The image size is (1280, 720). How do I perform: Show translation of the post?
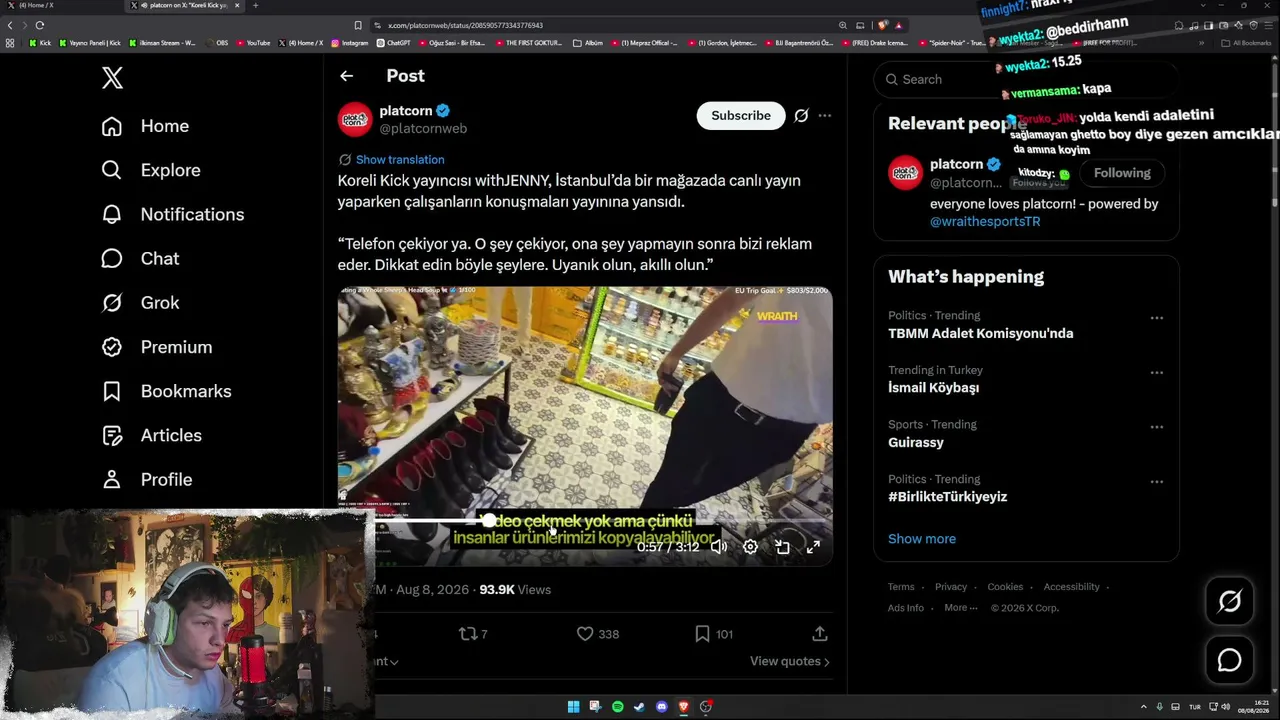tap(400, 160)
